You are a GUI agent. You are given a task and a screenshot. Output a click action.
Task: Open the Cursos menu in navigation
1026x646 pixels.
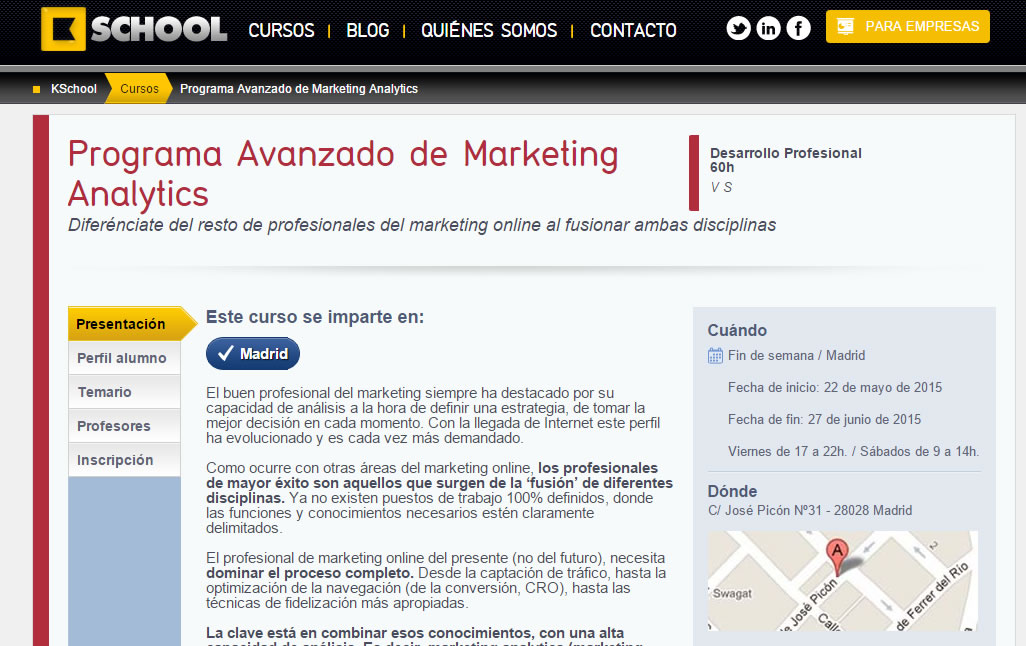(x=281, y=31)
